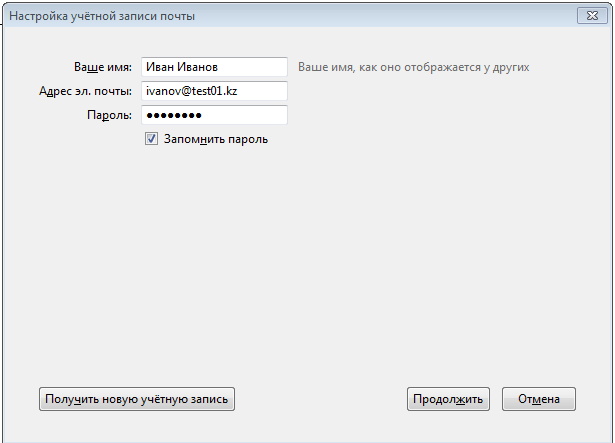The height and width of the screenshot is (443, 615).
Task: Click the hint 'Ваше имя, как оно отображается у других'
Action: pos(414,67)
